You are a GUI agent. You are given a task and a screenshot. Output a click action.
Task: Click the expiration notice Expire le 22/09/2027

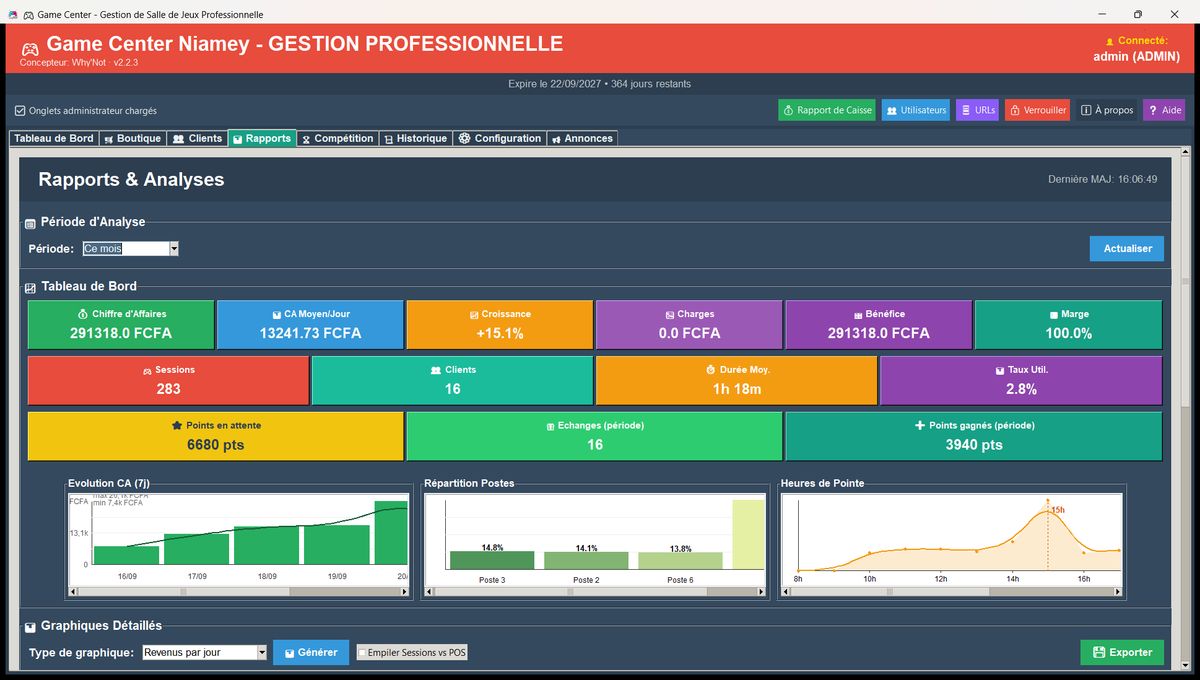599,84
